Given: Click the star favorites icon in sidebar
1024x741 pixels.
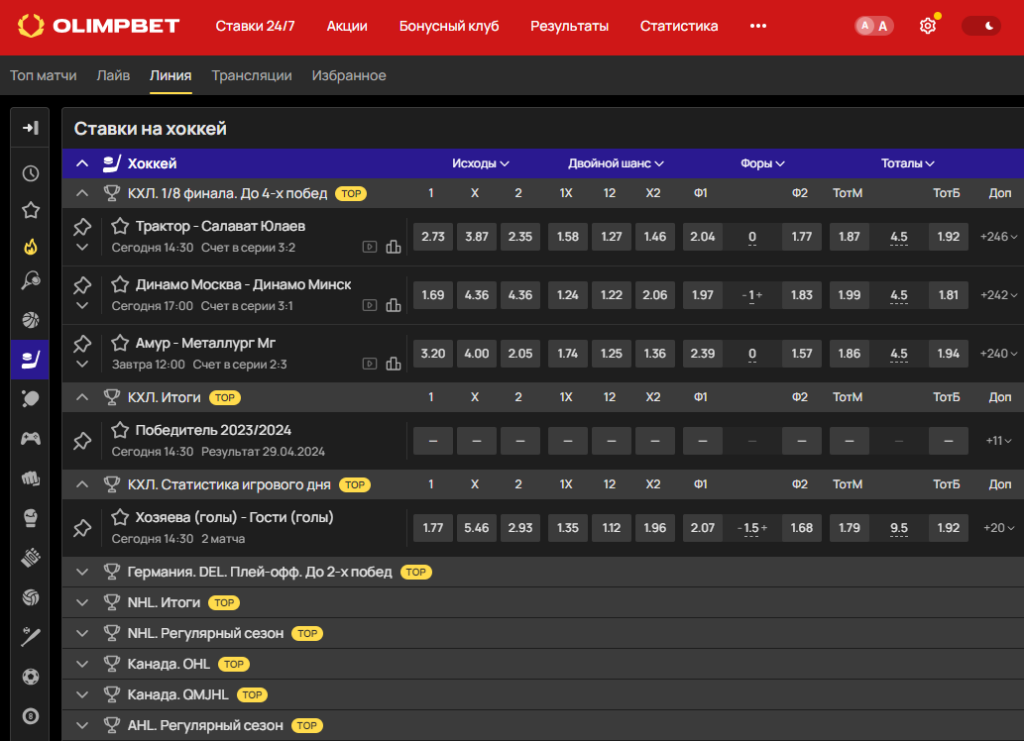Looking at the screenshot, I should click(30, 210).
